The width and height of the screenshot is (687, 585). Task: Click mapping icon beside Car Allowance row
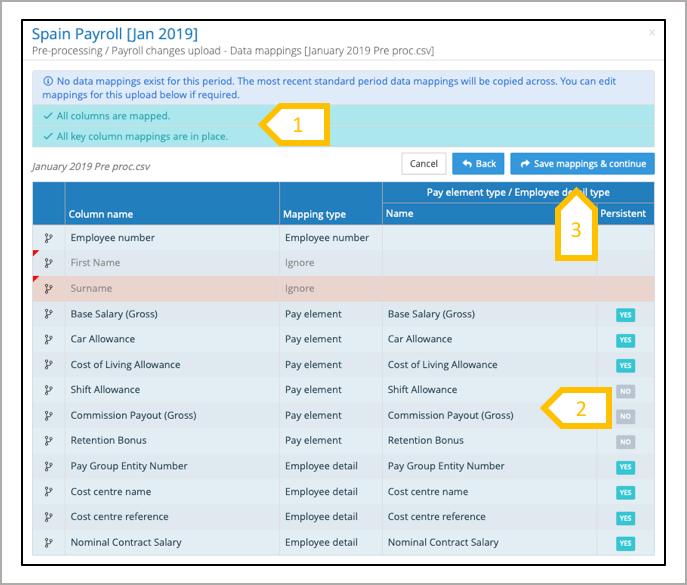click(48, 339)
